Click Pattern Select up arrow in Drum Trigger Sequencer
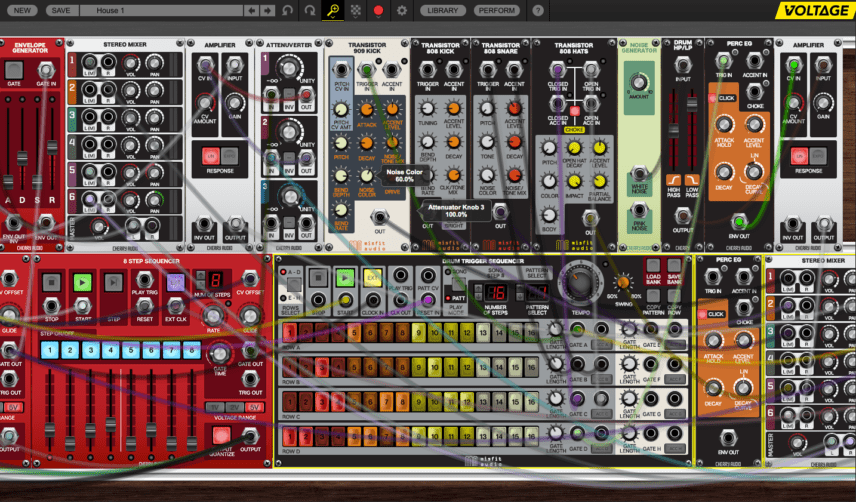 coord(520,288)
